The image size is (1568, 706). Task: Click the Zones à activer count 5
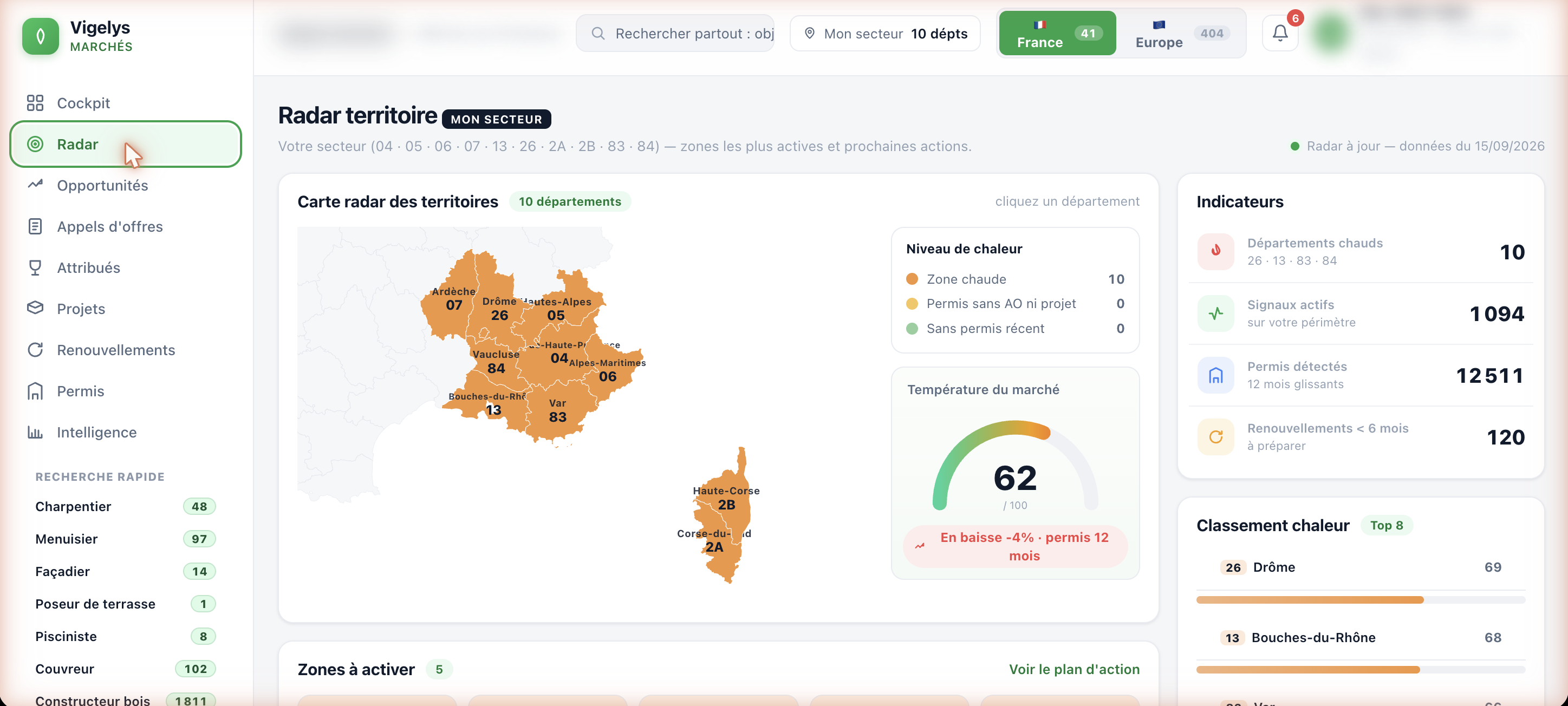(x=439, y=669)
